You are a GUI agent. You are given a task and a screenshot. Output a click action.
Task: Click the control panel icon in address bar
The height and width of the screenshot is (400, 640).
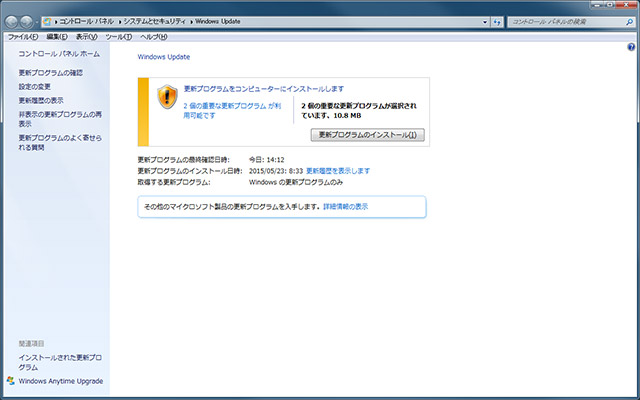tap(49, 21)
